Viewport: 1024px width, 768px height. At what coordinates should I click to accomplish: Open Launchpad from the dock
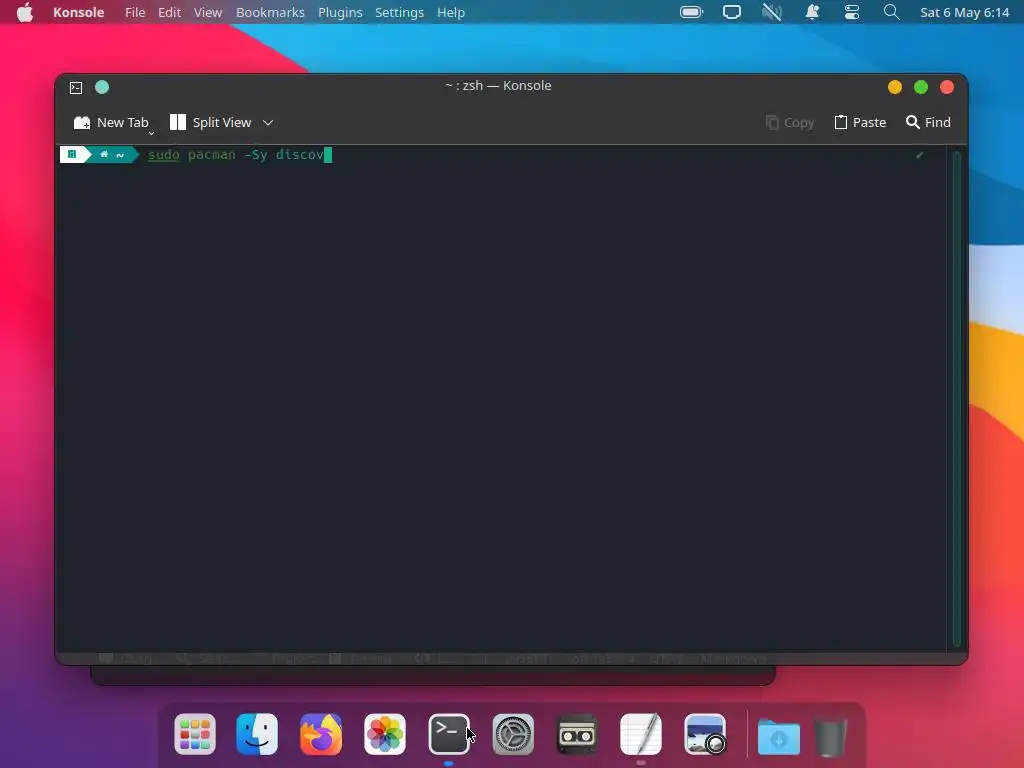tap(195, 734)
